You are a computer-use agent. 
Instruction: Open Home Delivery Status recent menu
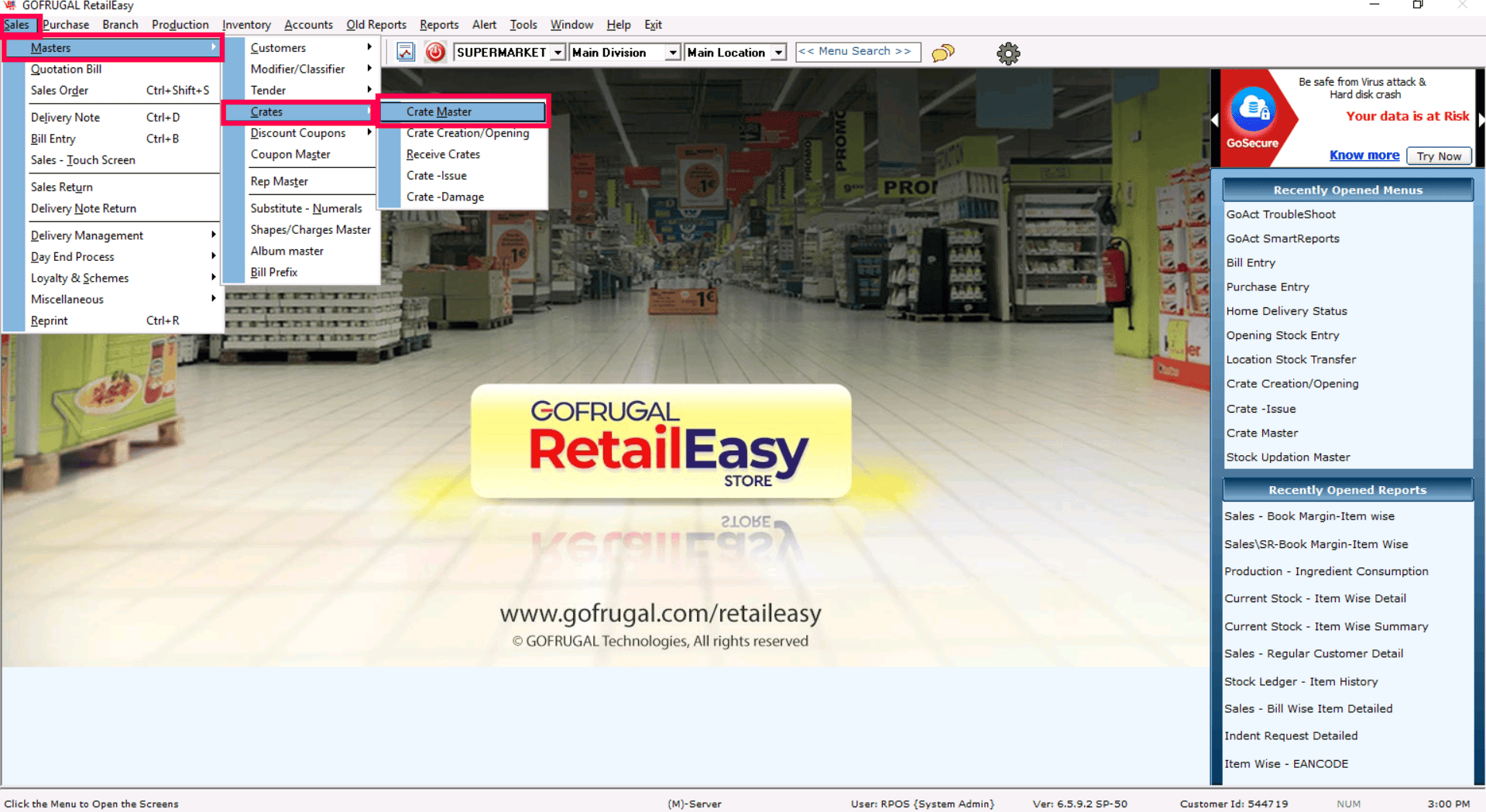1286,311
